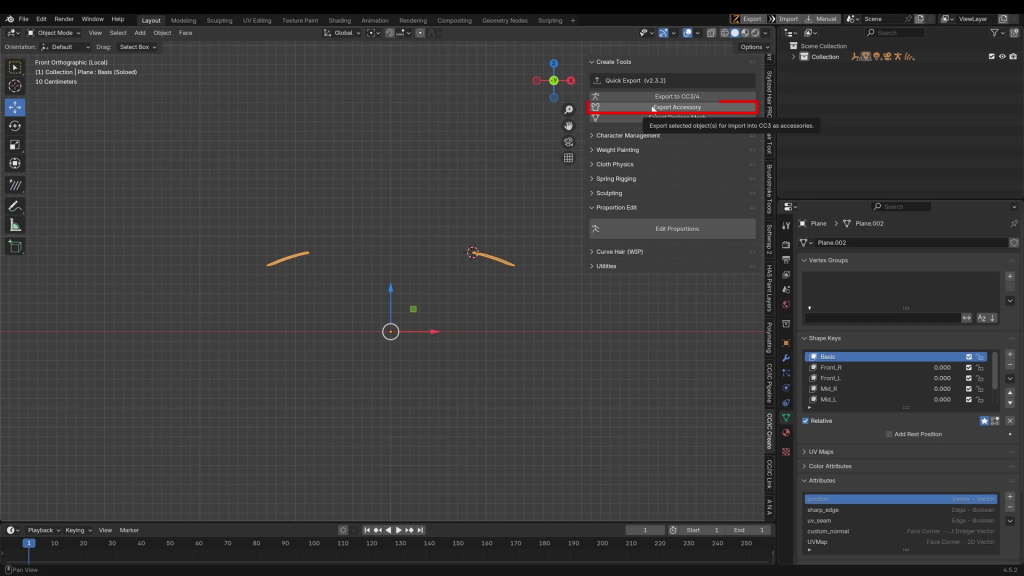The width and height of the screenshot is (1024, 576).
Task: Choose the 3D Cursor tool
Action: 15,87
